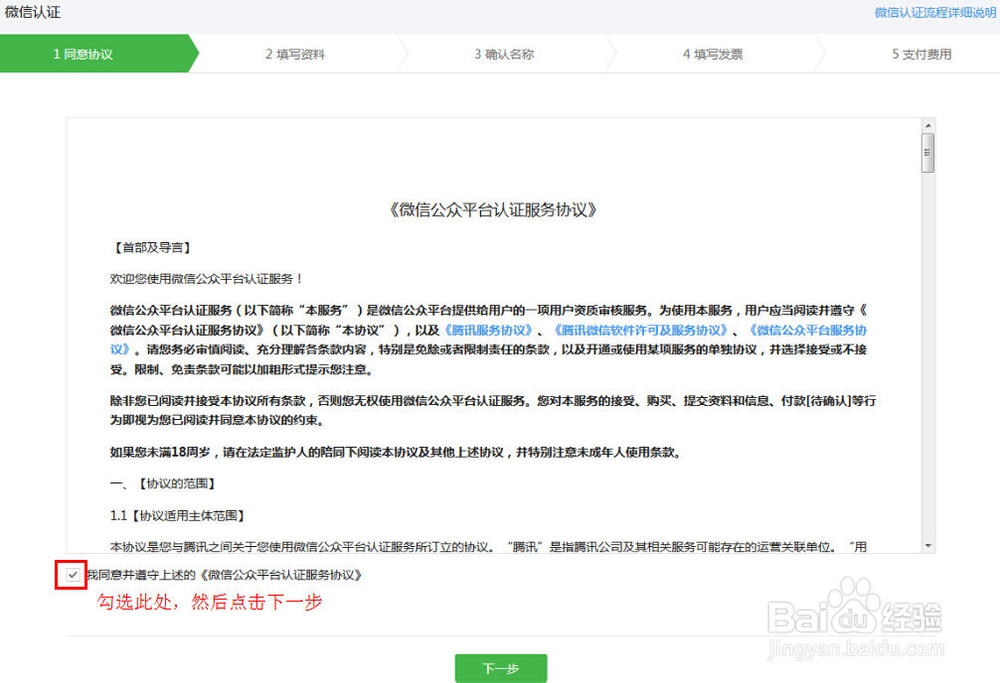This screenshot has width=1000, height=683.
Task: Open the 微信认证流程详细说明 link
Action: 938,11
